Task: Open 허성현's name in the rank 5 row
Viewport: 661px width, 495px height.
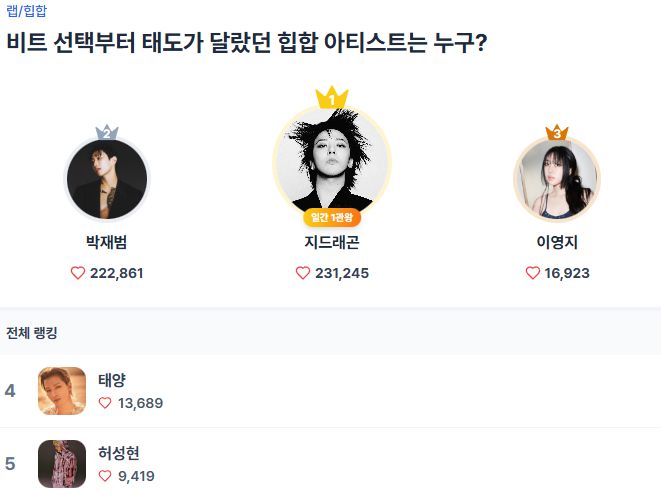Action: pyautogui.click(x=119, y=453)
